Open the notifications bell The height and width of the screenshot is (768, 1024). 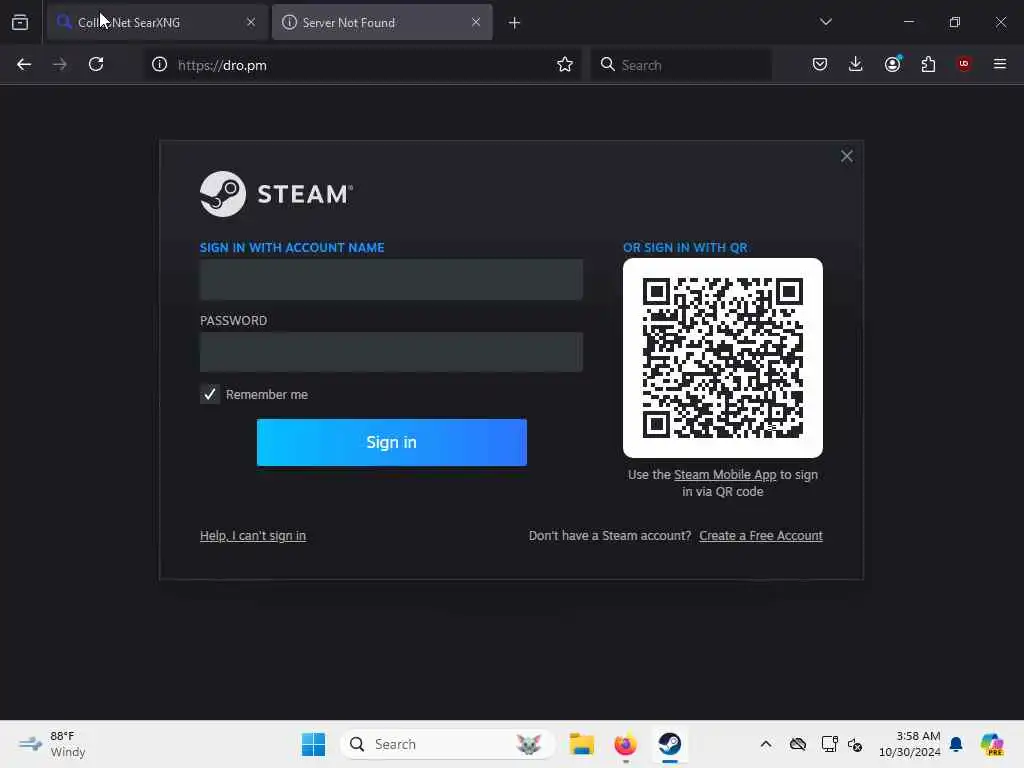[956, 744]
